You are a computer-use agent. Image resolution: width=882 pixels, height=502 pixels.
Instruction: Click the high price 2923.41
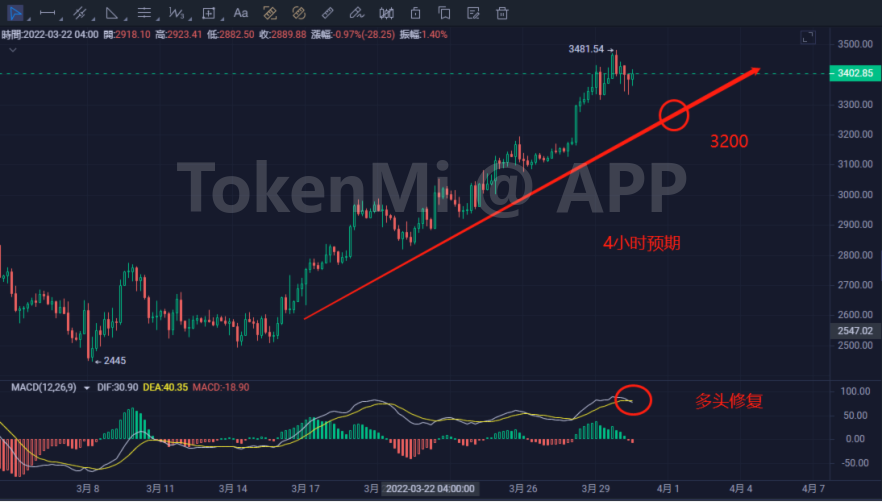pos(184,34)
